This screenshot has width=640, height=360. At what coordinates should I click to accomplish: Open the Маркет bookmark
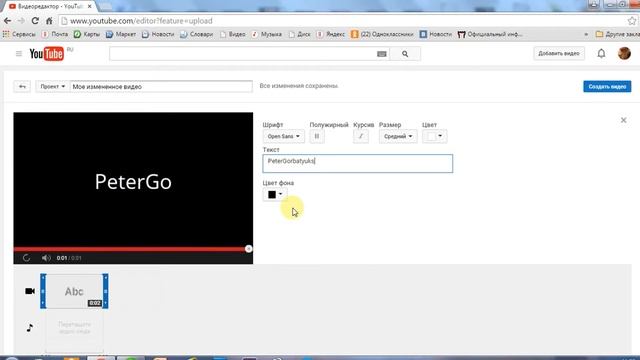click(x=121, y=34)
